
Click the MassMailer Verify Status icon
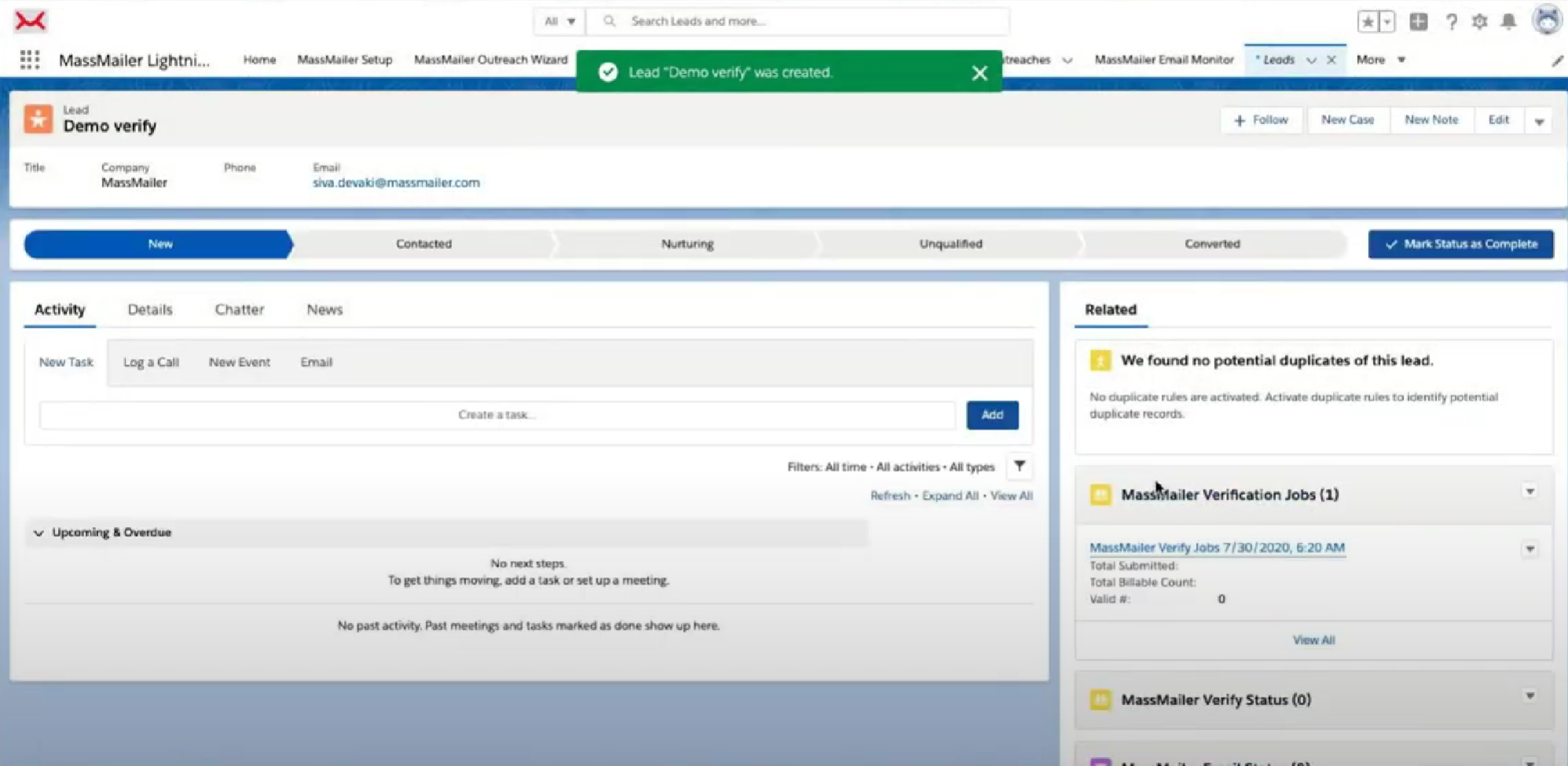[x=1100, y=700]
